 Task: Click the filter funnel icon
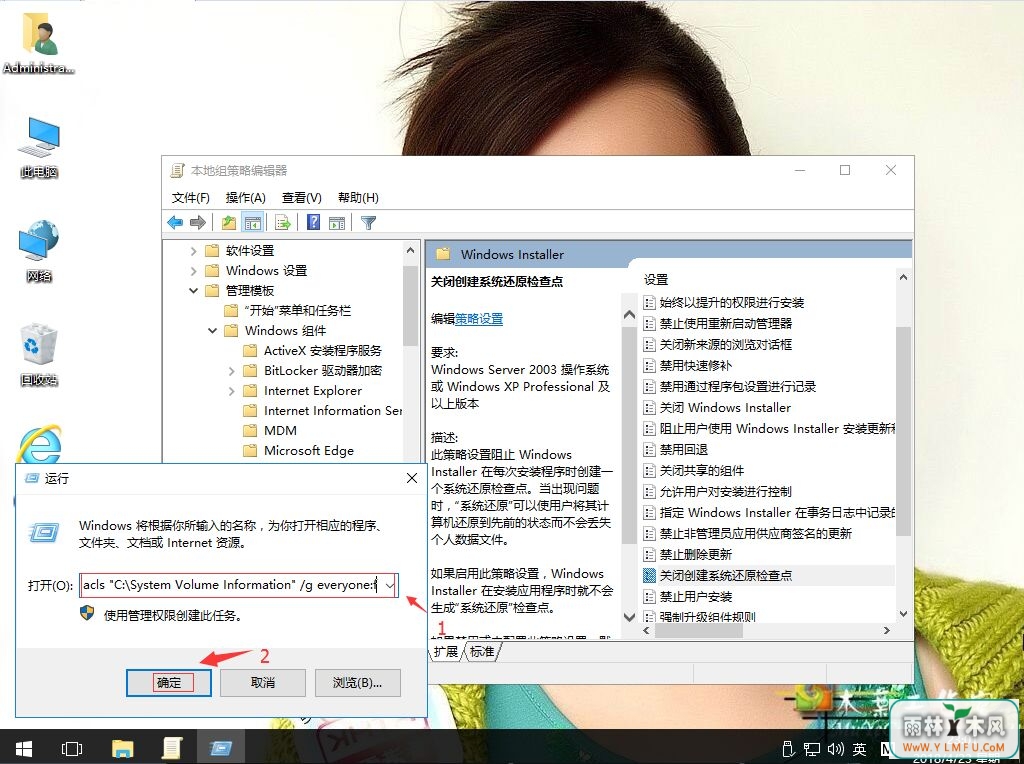tap(368, 223)
